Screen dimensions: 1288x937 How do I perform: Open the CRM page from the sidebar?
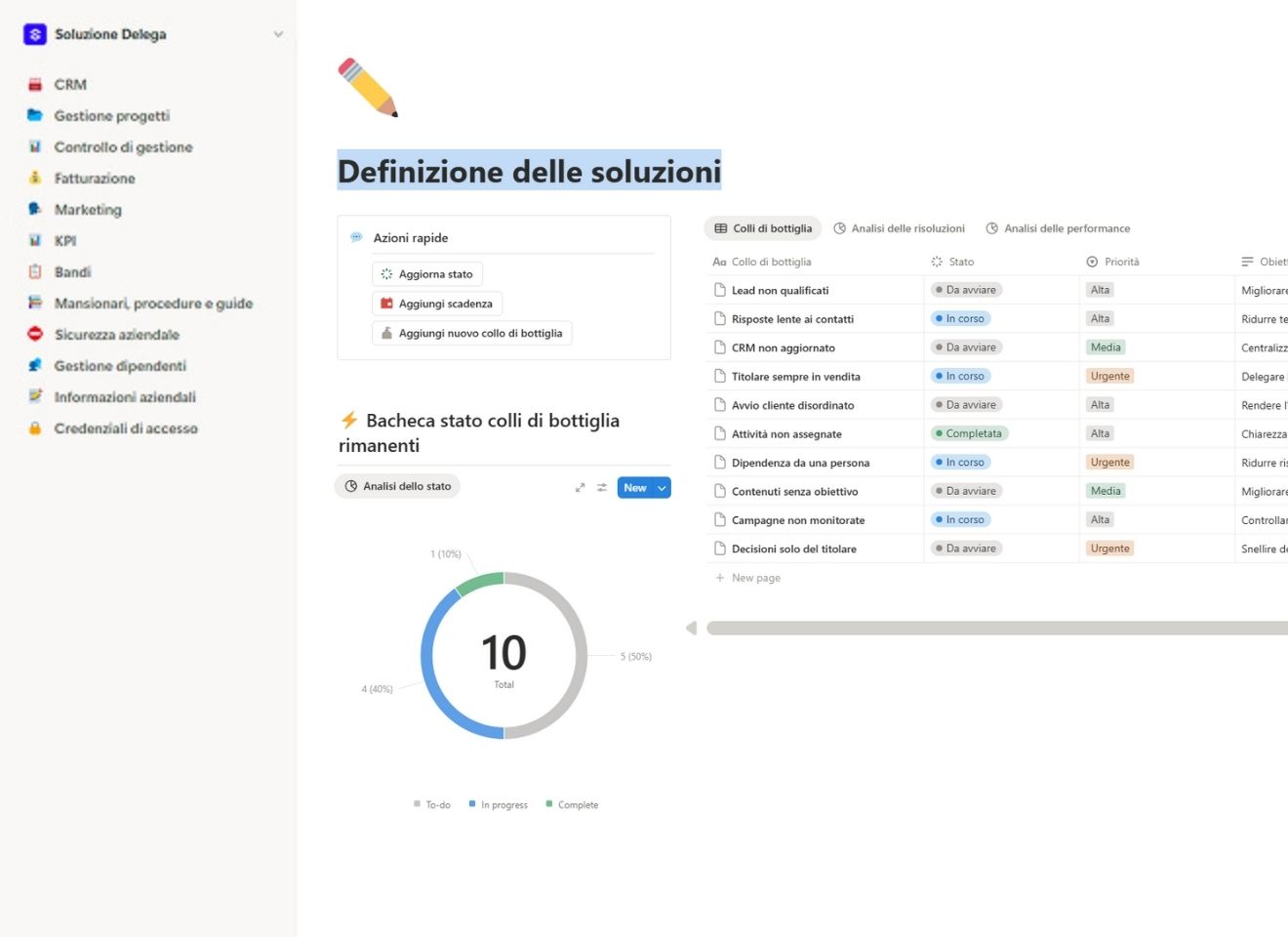pos(69,84)
